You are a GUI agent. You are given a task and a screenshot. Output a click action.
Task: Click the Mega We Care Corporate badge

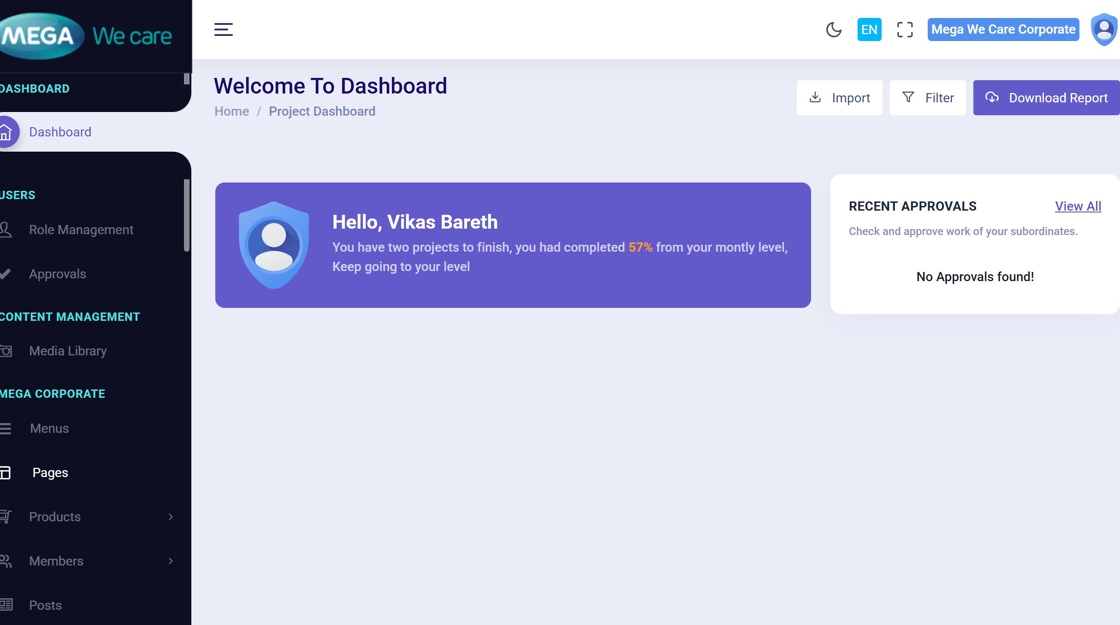pyautogui.click(x=1003, y=30)
